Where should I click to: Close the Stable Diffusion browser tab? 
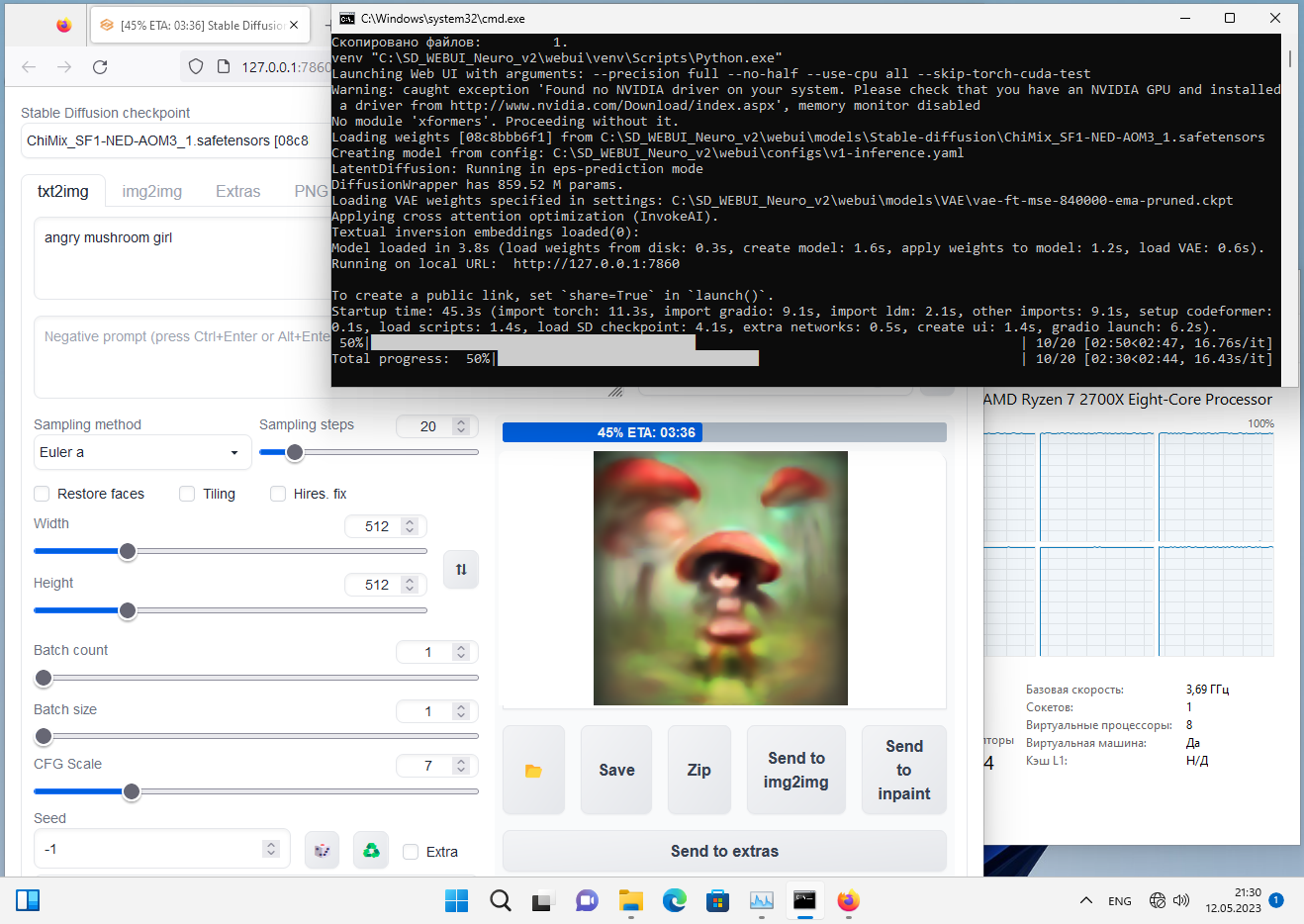(294, 26)
